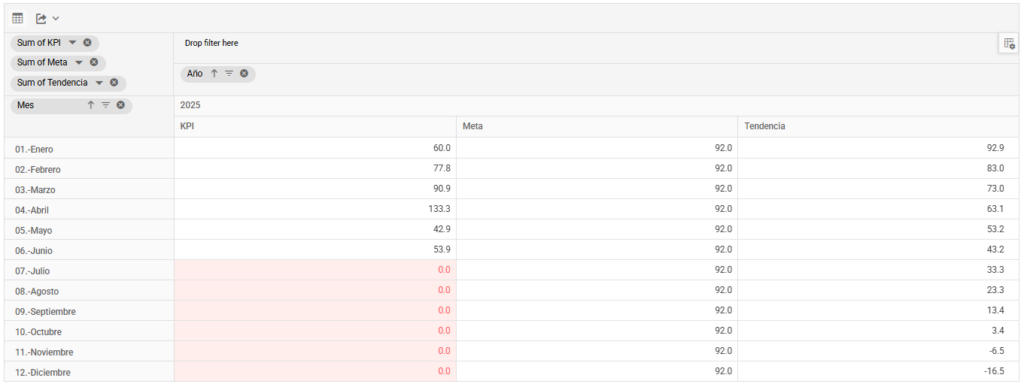Select the KPI column header
This screenshot has width=1024, height=387.
(315, 127)
